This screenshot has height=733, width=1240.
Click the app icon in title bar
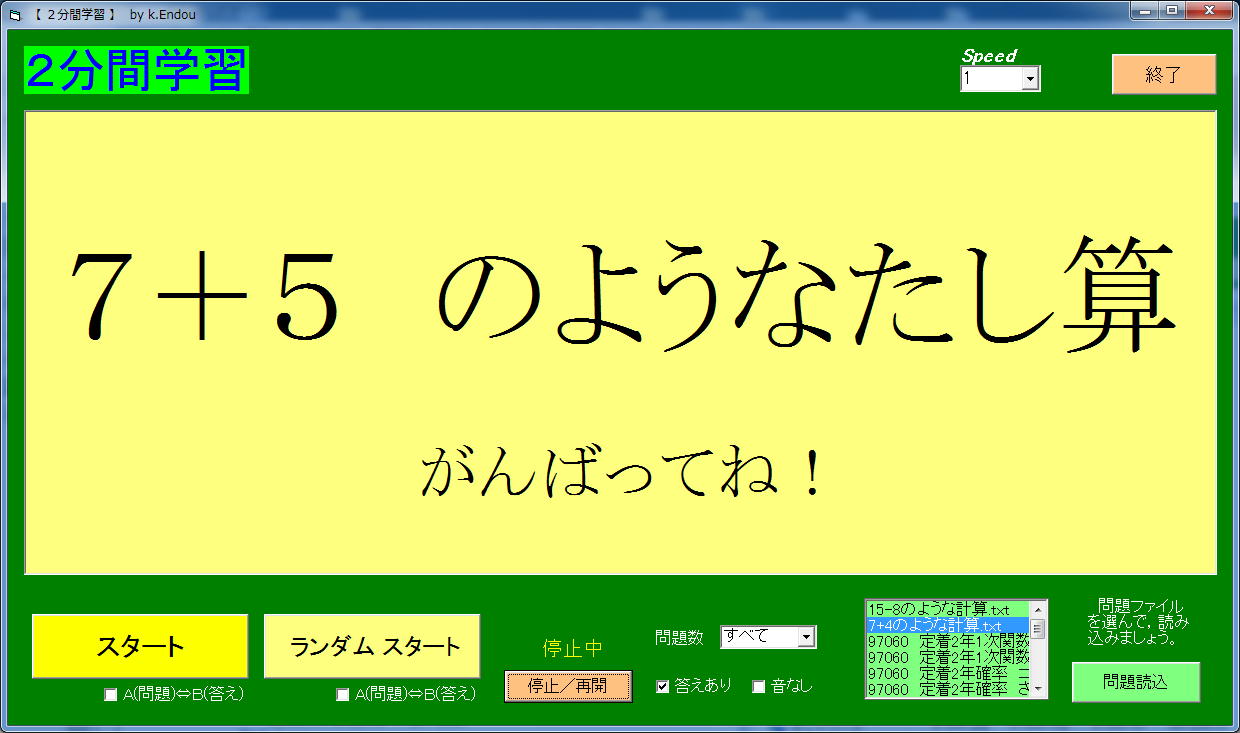click(x=14, y=13)
